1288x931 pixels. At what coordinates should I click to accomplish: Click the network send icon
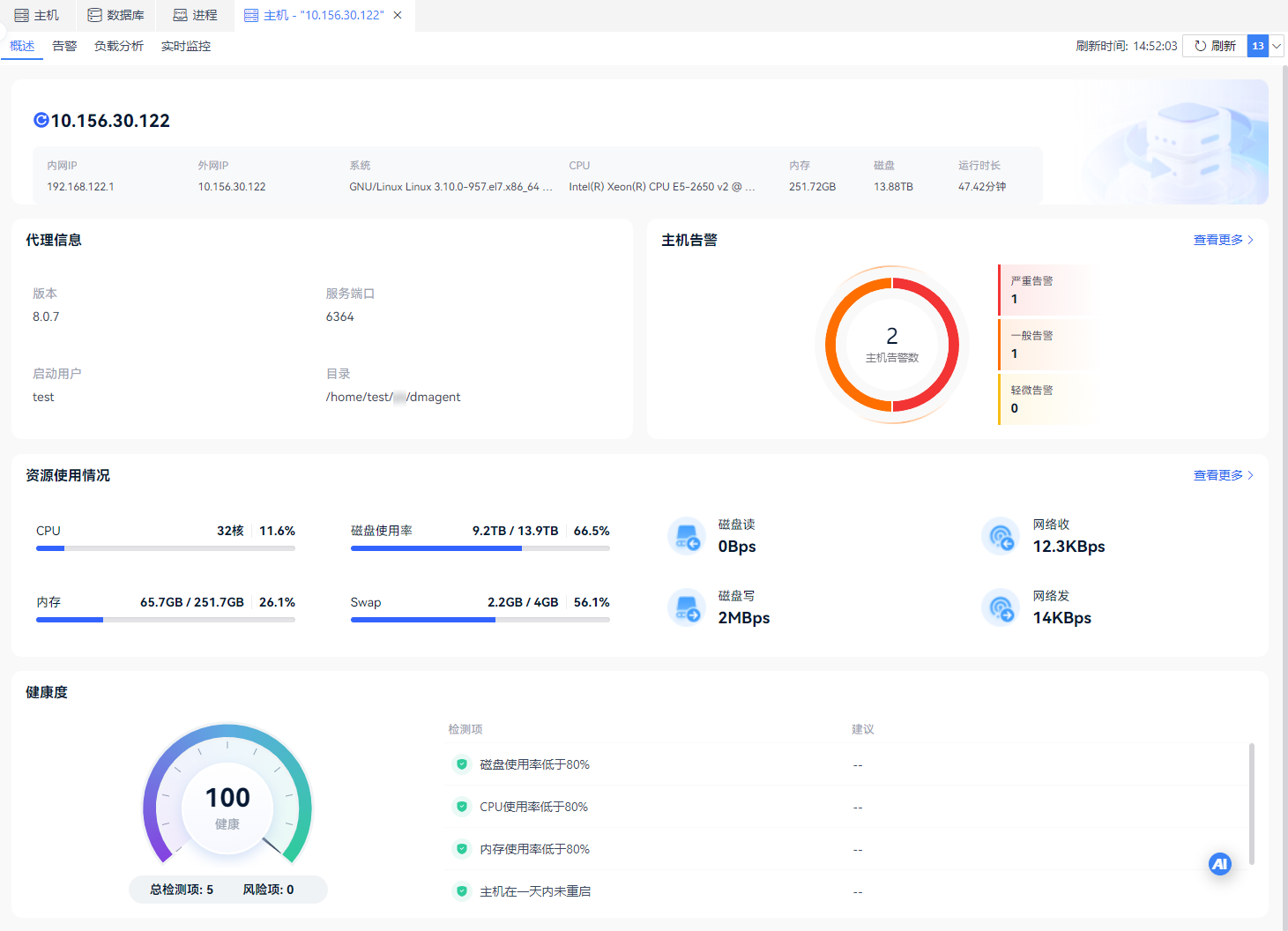pyautogui.click(x=1001, y=607)
